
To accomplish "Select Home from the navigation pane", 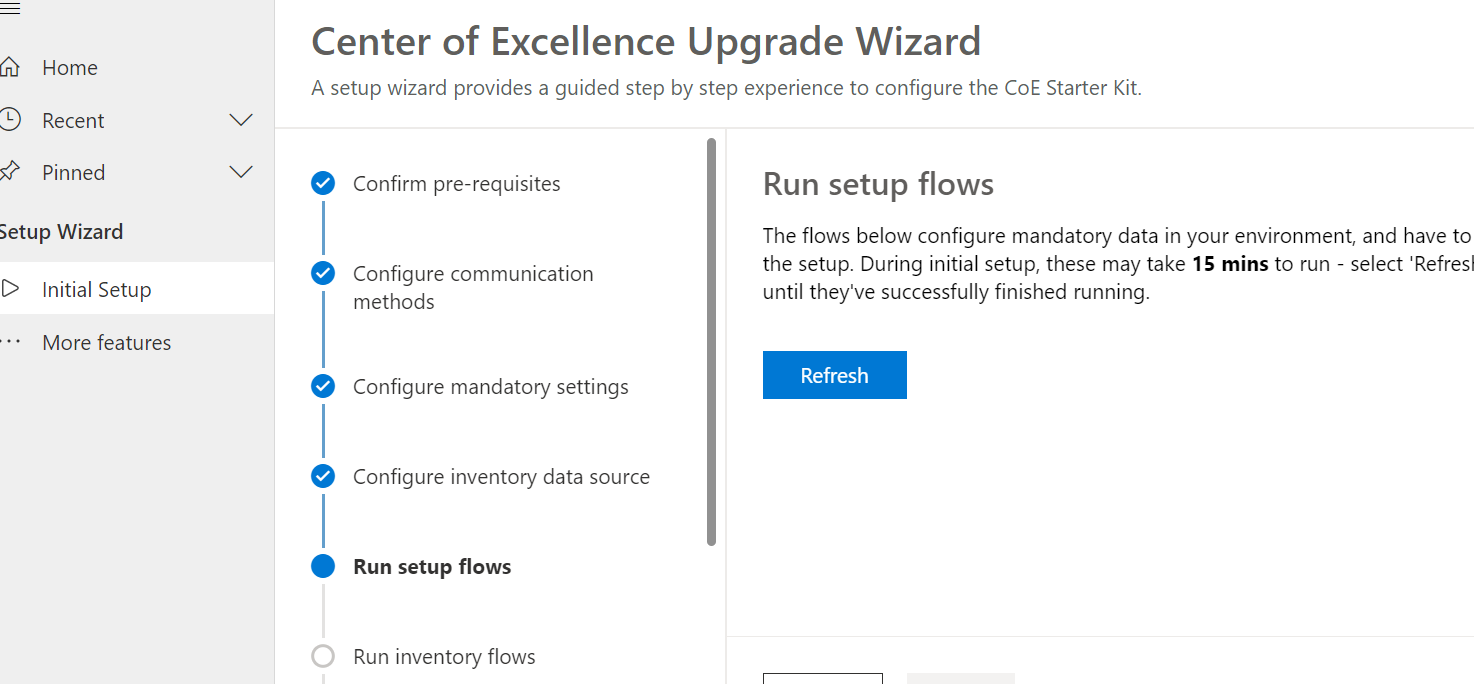I will (69, 67).
